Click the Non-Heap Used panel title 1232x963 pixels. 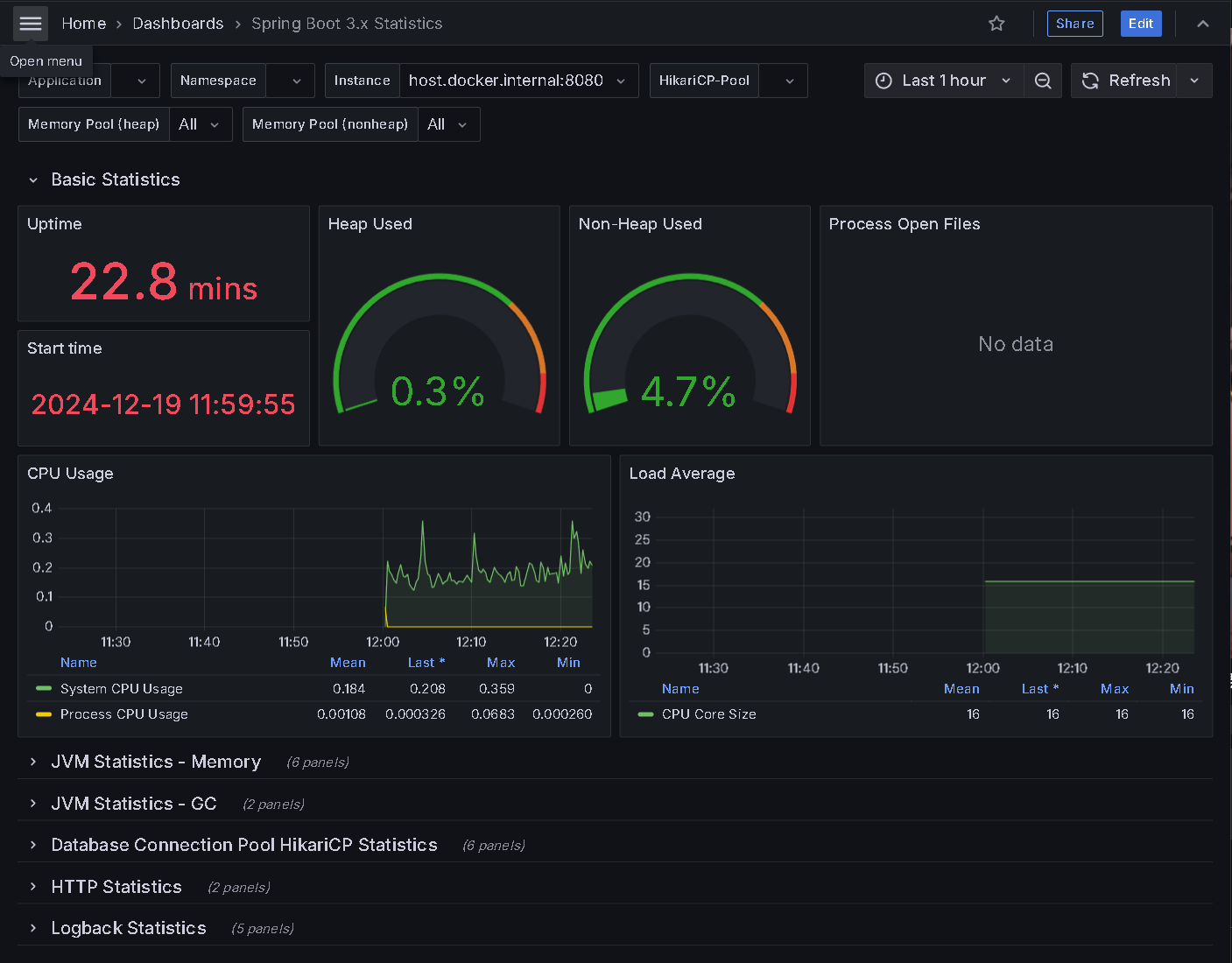(640, 224)
